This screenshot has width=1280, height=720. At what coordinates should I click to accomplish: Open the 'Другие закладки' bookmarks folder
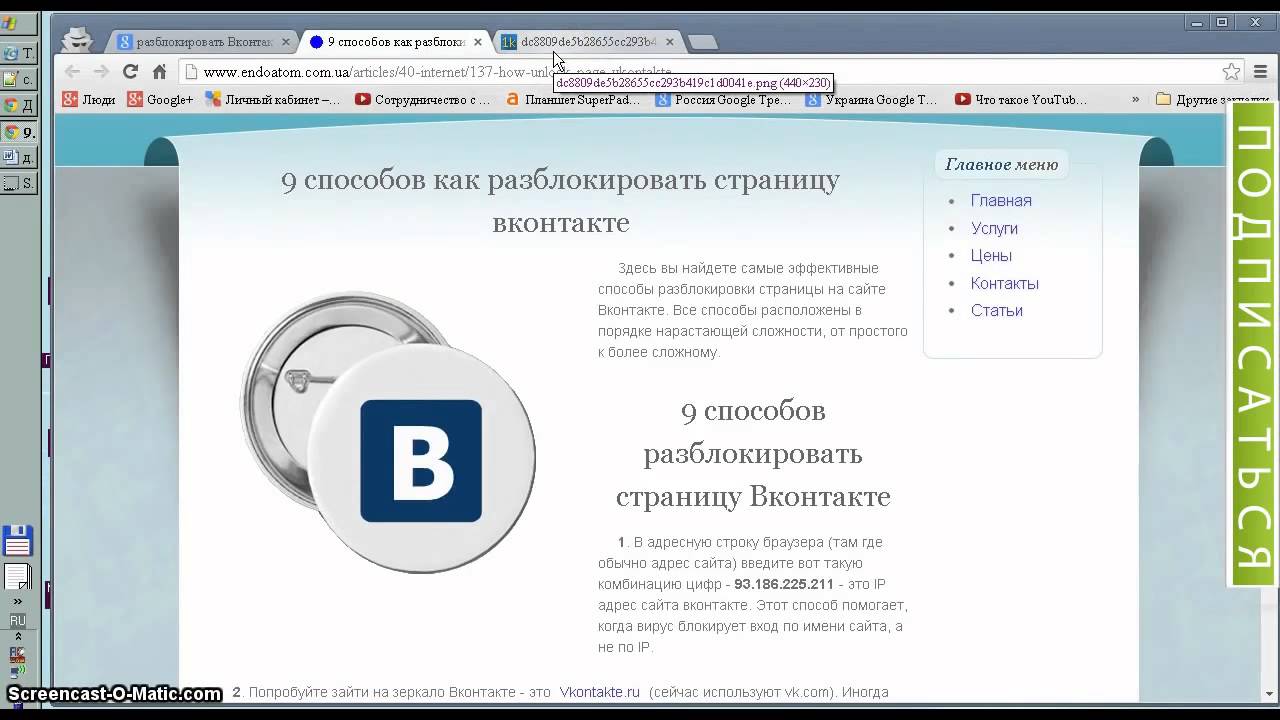(x=1213, y=99)
